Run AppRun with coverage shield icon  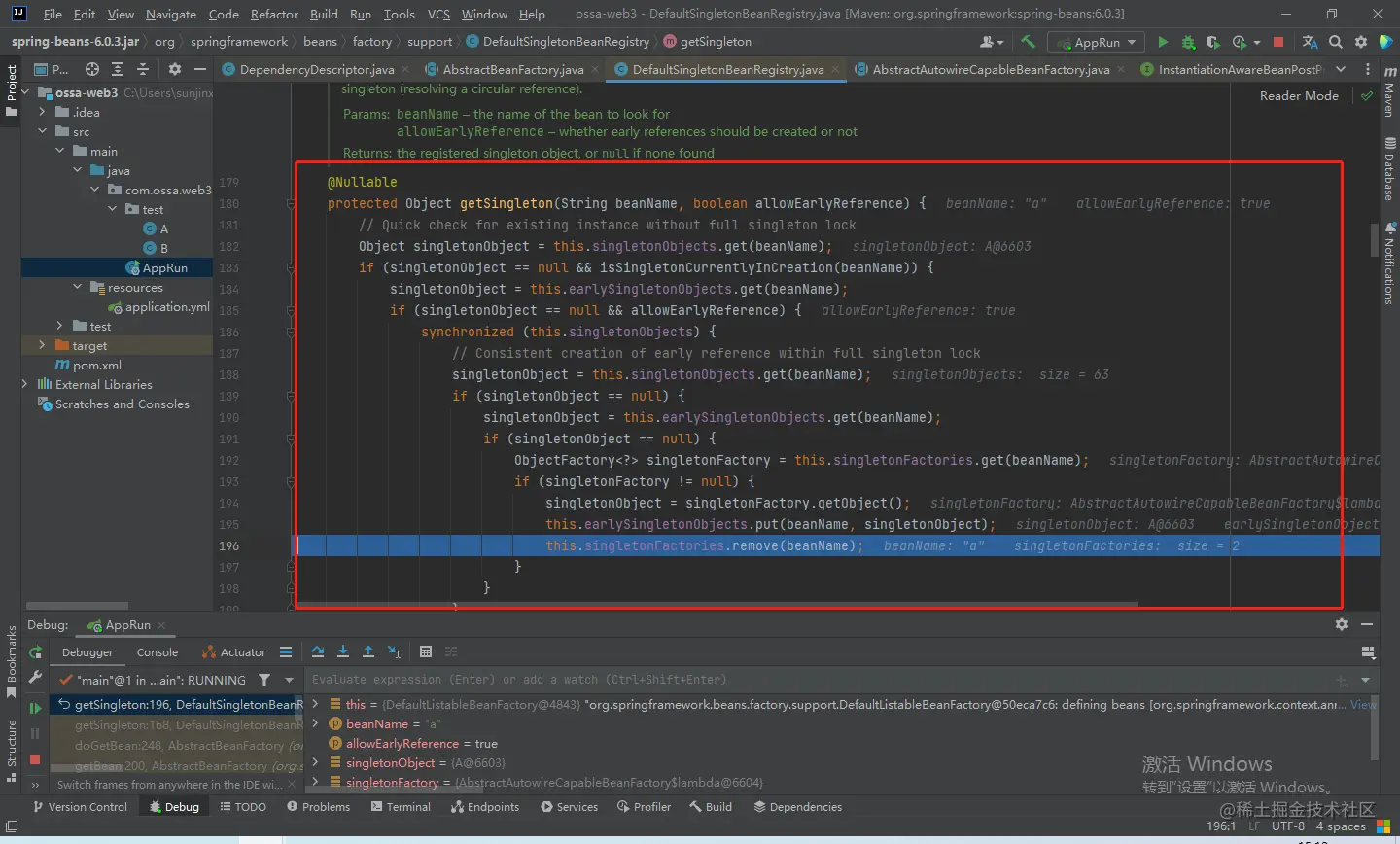[1212, 42]
